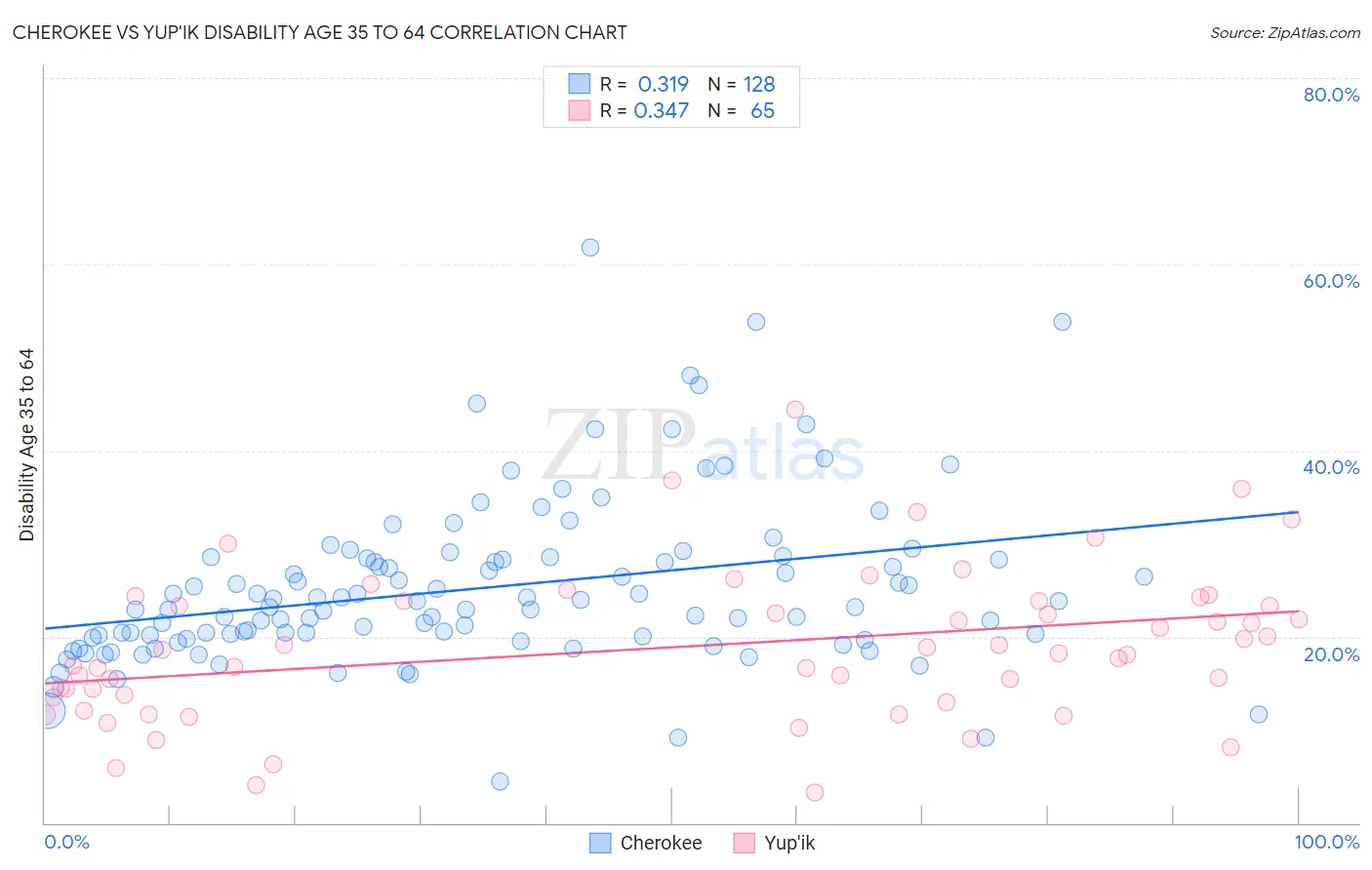1372x870 pixels.
Task: Click the 100.0% x-axis label
Action: (1327, 842)
